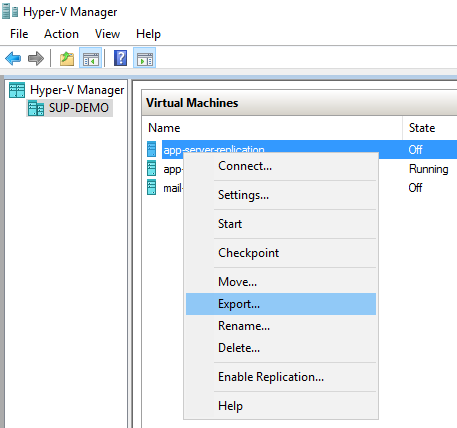Click the Hyper-V Manager title bar icon
The height and width of the screenshot is (428, 457).
click(x=10, y=12)
